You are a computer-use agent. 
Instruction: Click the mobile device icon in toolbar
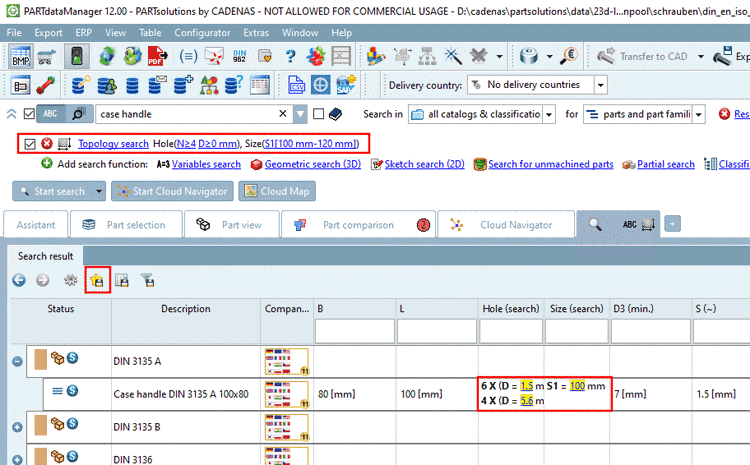coord(77,56)
